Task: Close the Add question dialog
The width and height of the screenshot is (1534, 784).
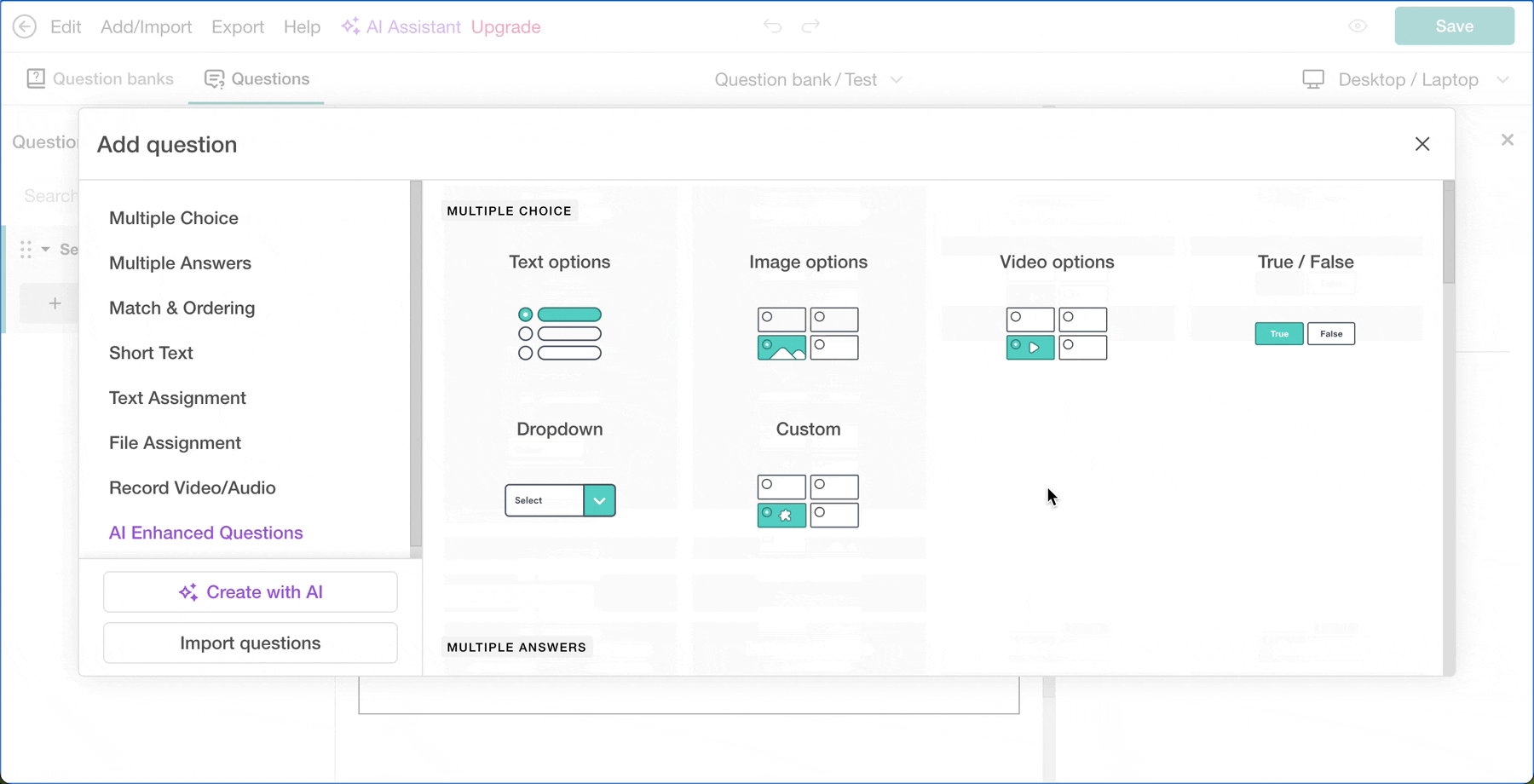Action: click(x=1422, y=144)
